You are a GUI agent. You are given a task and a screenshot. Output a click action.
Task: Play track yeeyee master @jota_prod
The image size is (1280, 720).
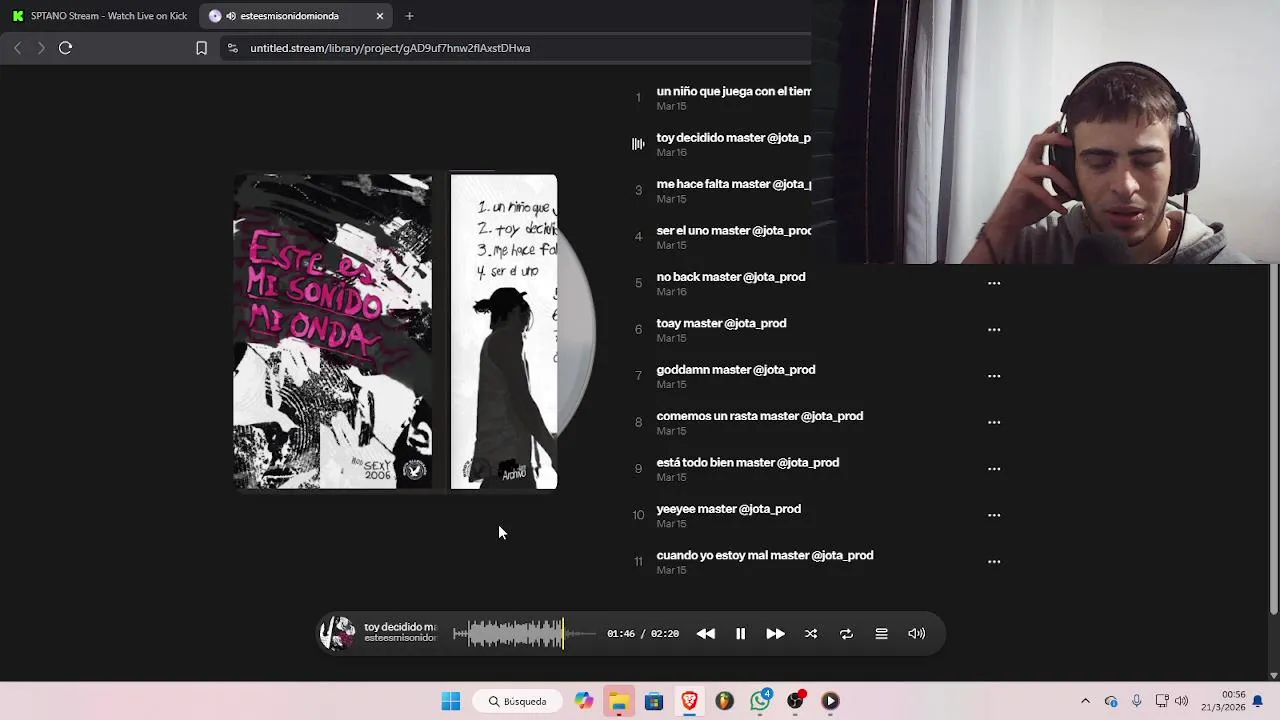(728, 509)
